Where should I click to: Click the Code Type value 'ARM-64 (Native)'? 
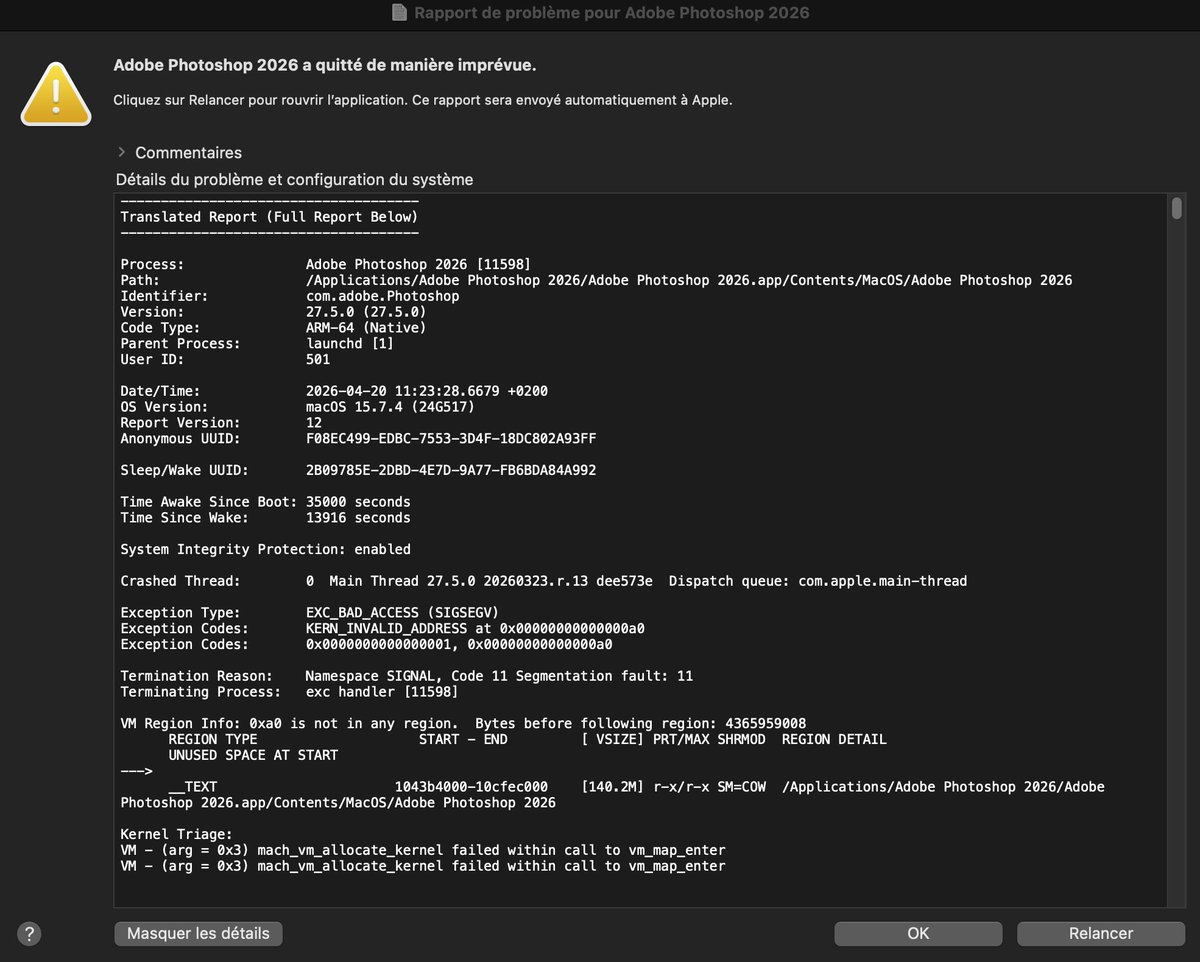pos(366,328)
